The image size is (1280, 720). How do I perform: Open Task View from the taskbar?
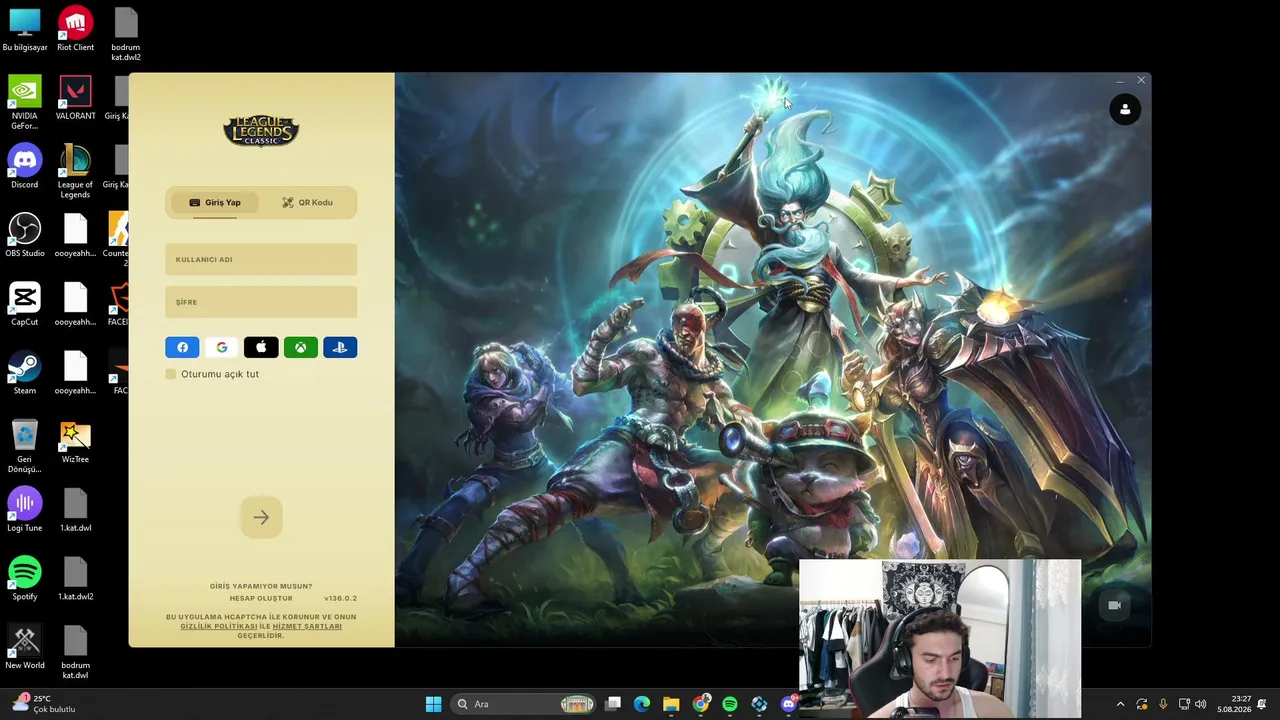[613, 704]
